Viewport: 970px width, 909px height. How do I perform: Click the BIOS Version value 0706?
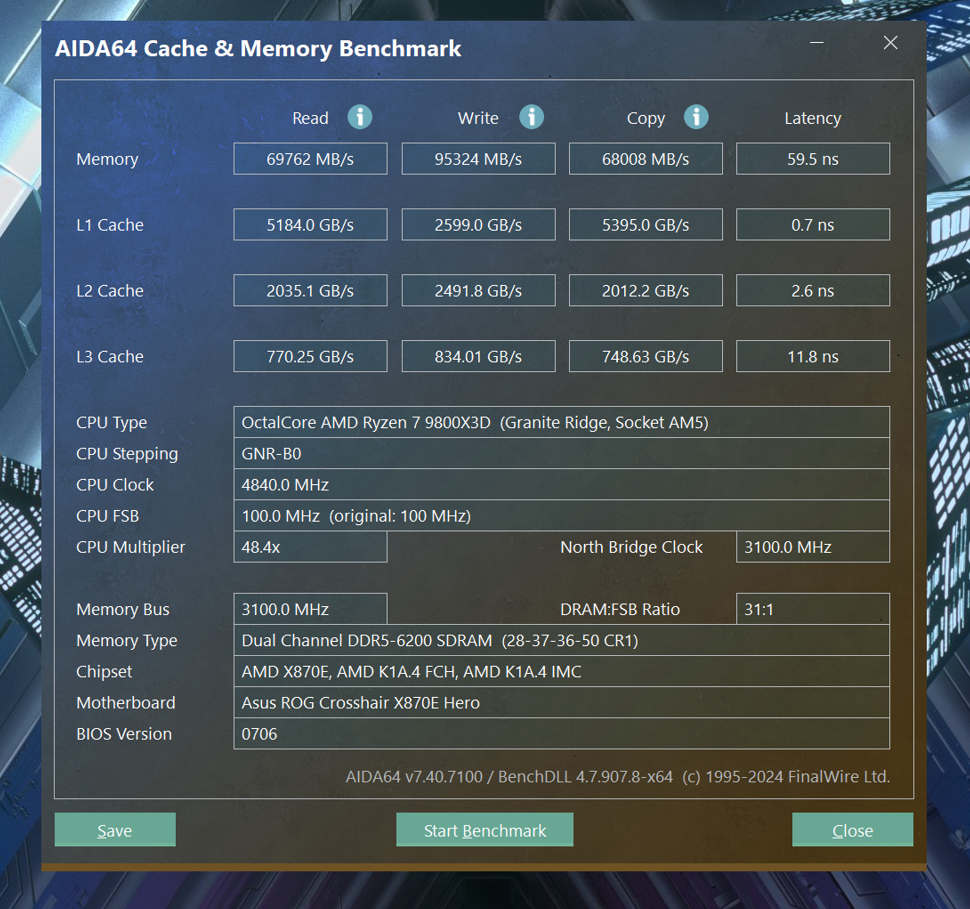tap(562, 734)
